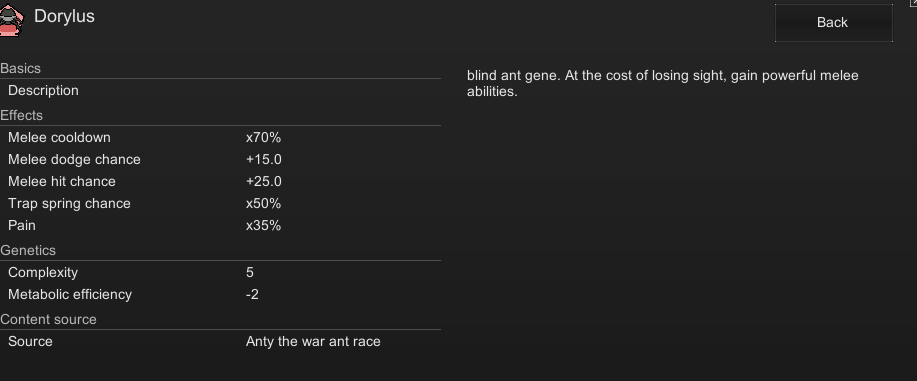Select the Melee cooldown stat row

pyautogui.click(x=220, y=138)
